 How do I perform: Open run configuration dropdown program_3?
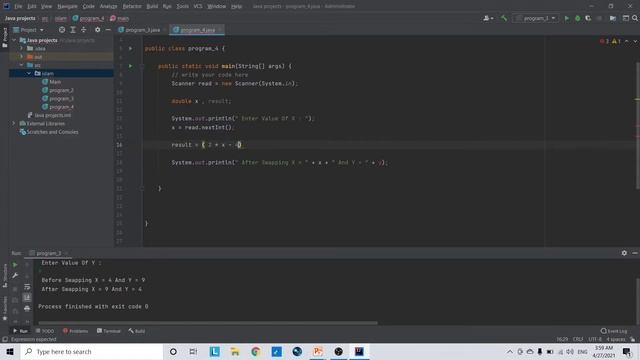coord(536,18)
